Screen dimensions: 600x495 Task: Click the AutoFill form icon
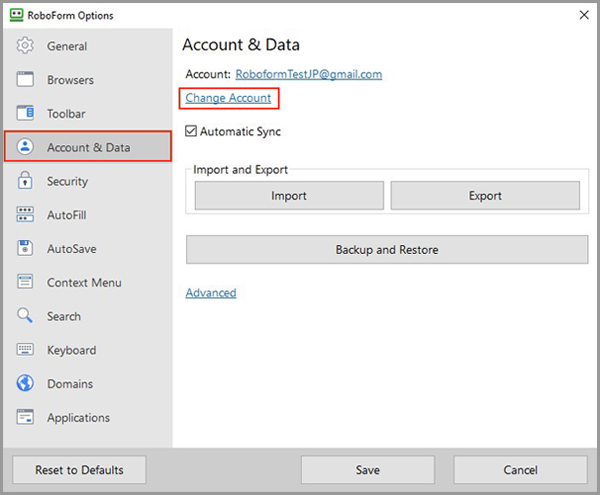point(25,214)
